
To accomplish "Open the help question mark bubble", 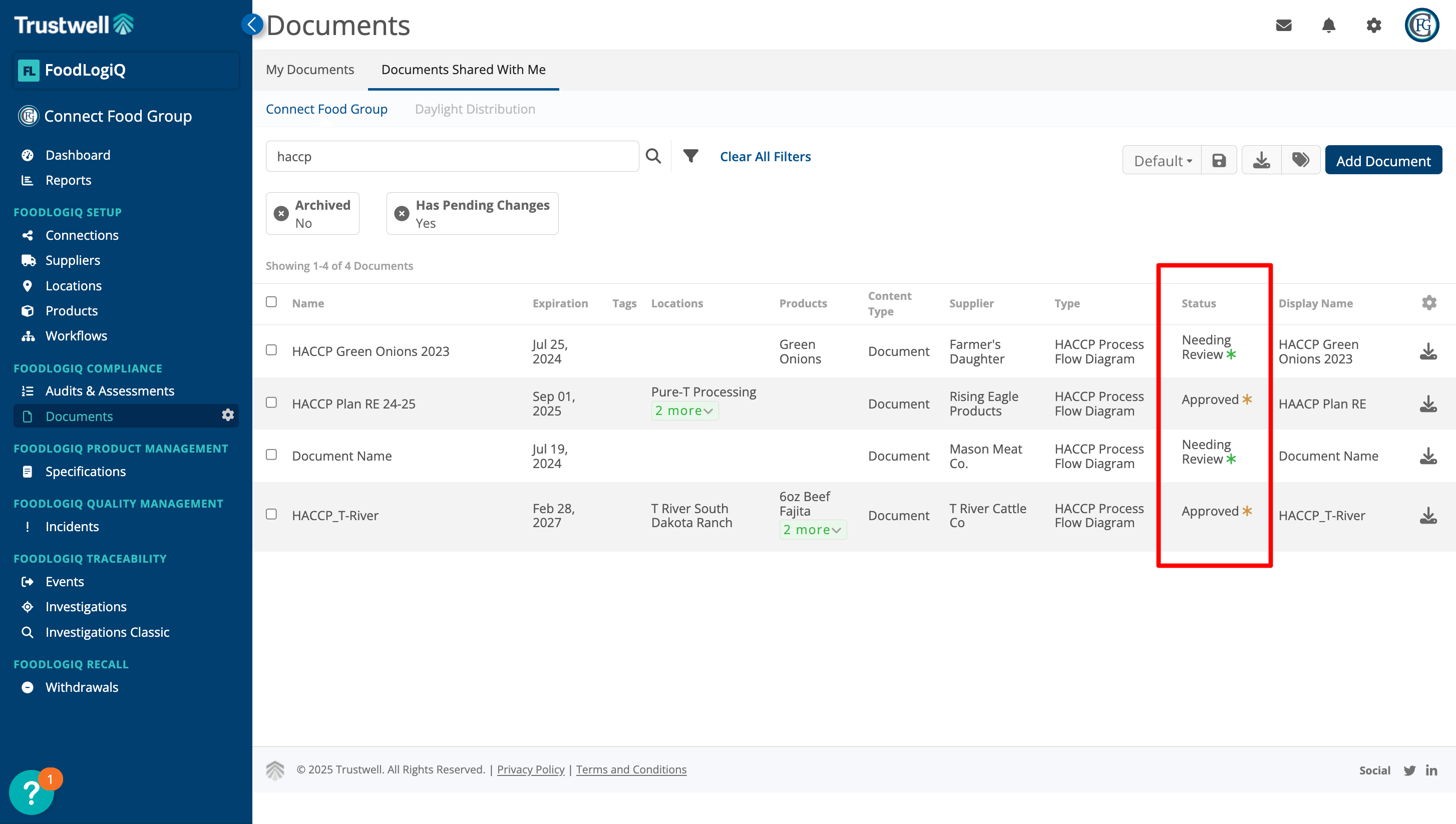I will (x=31, y=792).
